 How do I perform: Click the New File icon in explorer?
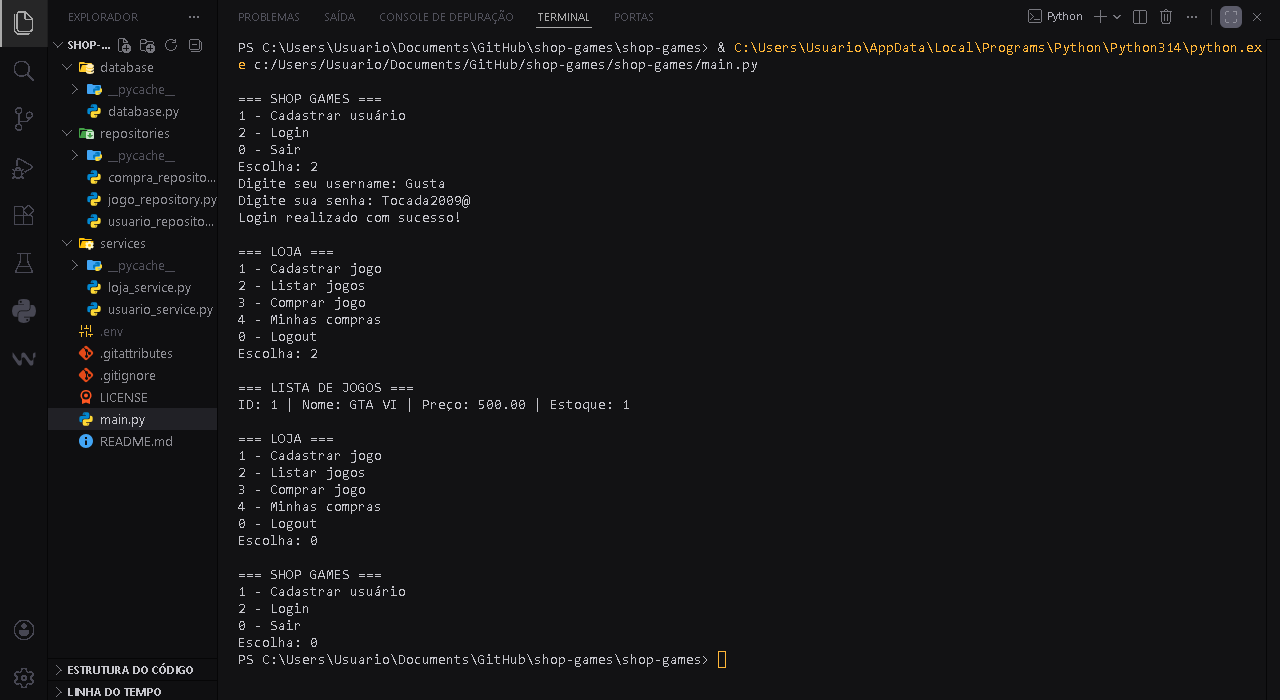click(x=124, y=45)
